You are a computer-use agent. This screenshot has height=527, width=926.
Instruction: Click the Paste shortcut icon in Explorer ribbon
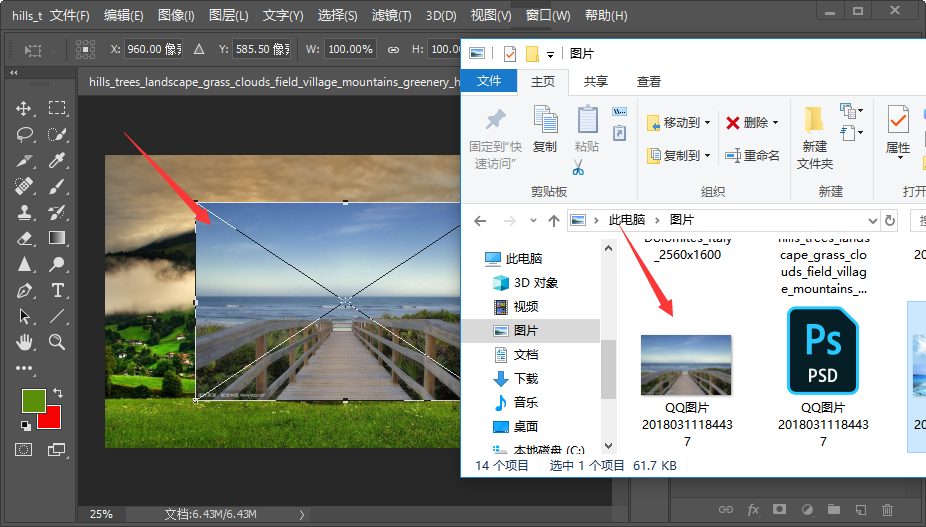click(619, 133)
